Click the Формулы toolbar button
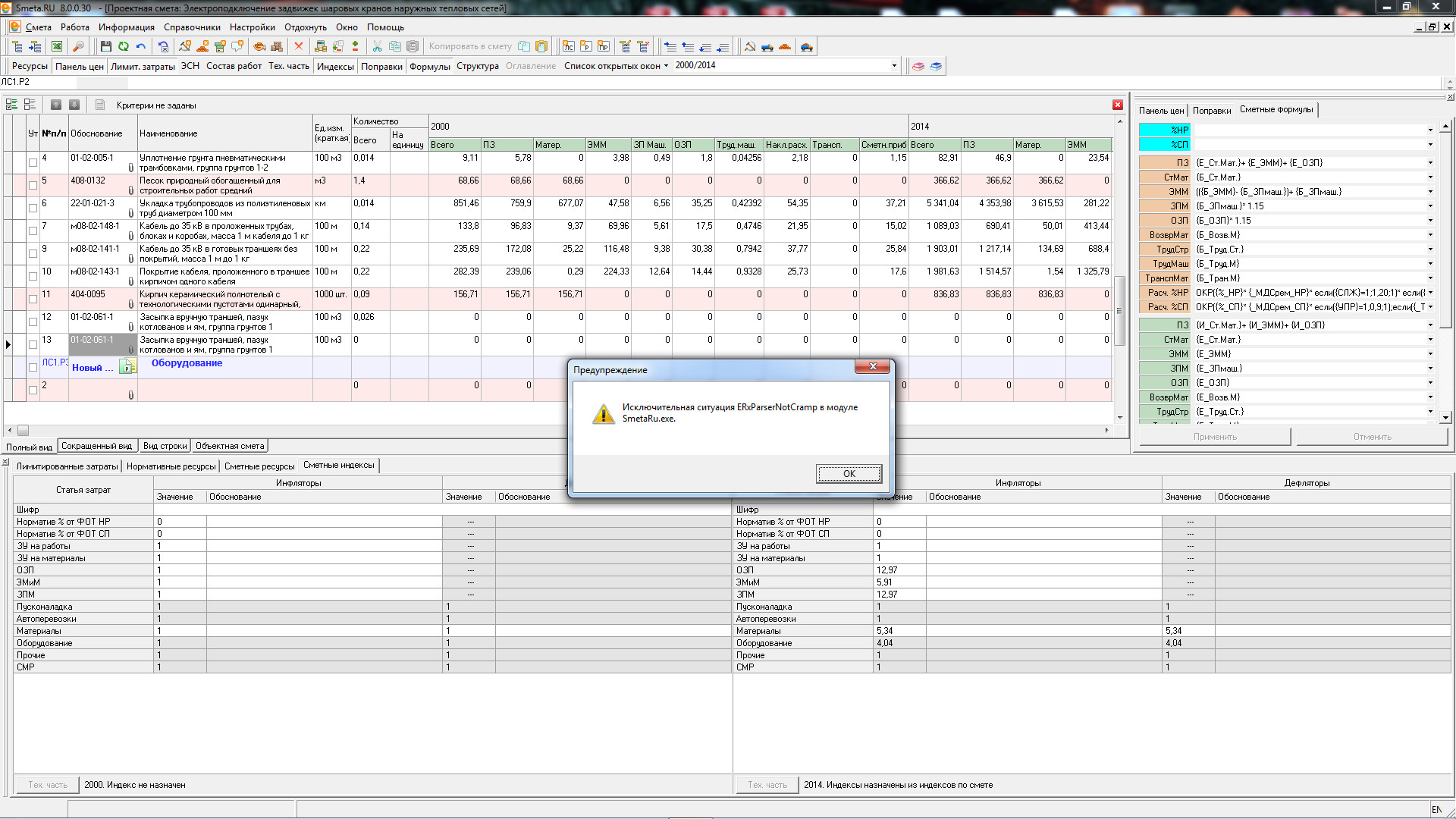Viewport: 1456px width, 819px height. (429, 67)
